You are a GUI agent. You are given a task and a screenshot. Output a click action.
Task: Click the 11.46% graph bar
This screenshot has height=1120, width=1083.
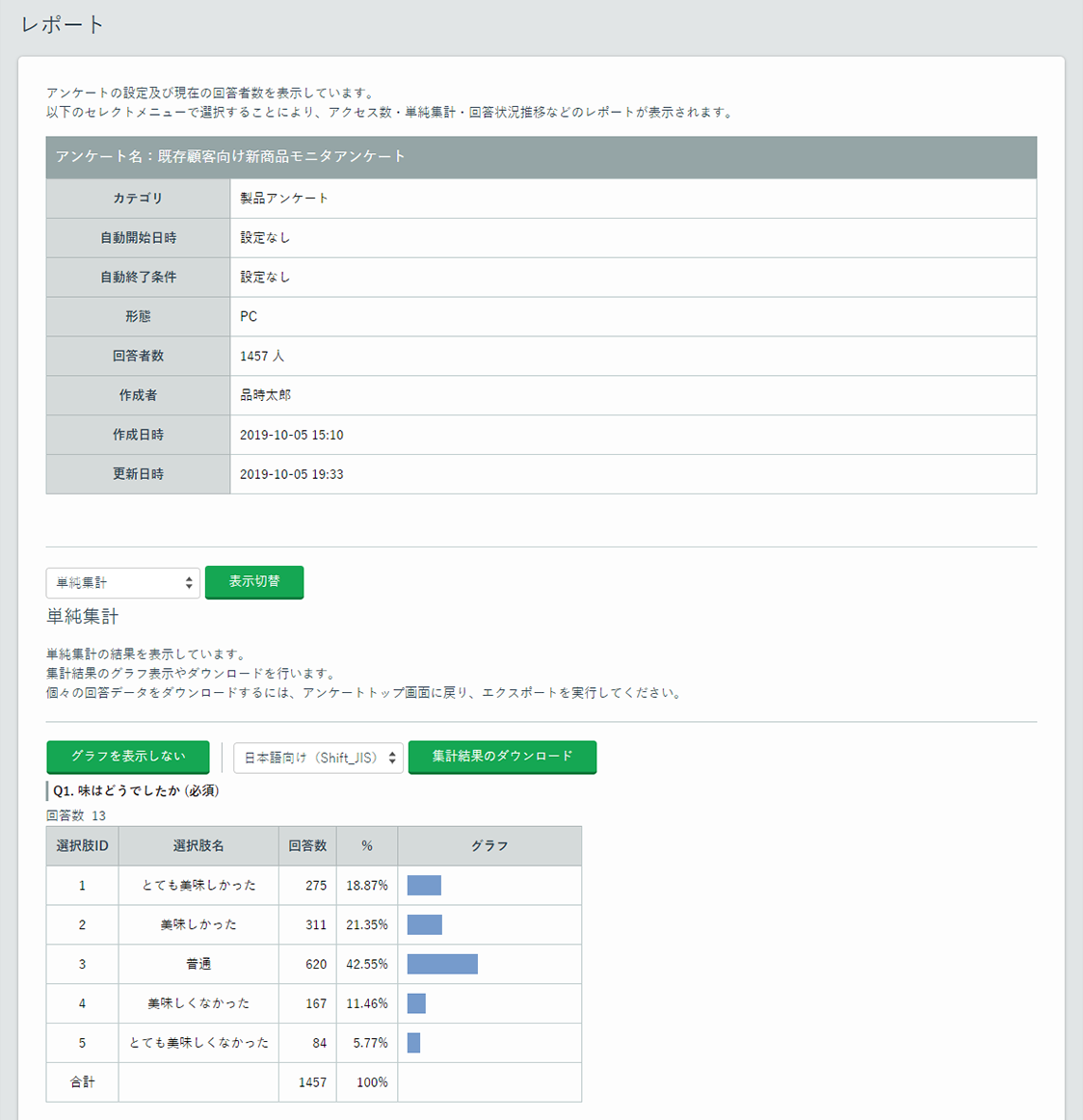(416, 1003)
